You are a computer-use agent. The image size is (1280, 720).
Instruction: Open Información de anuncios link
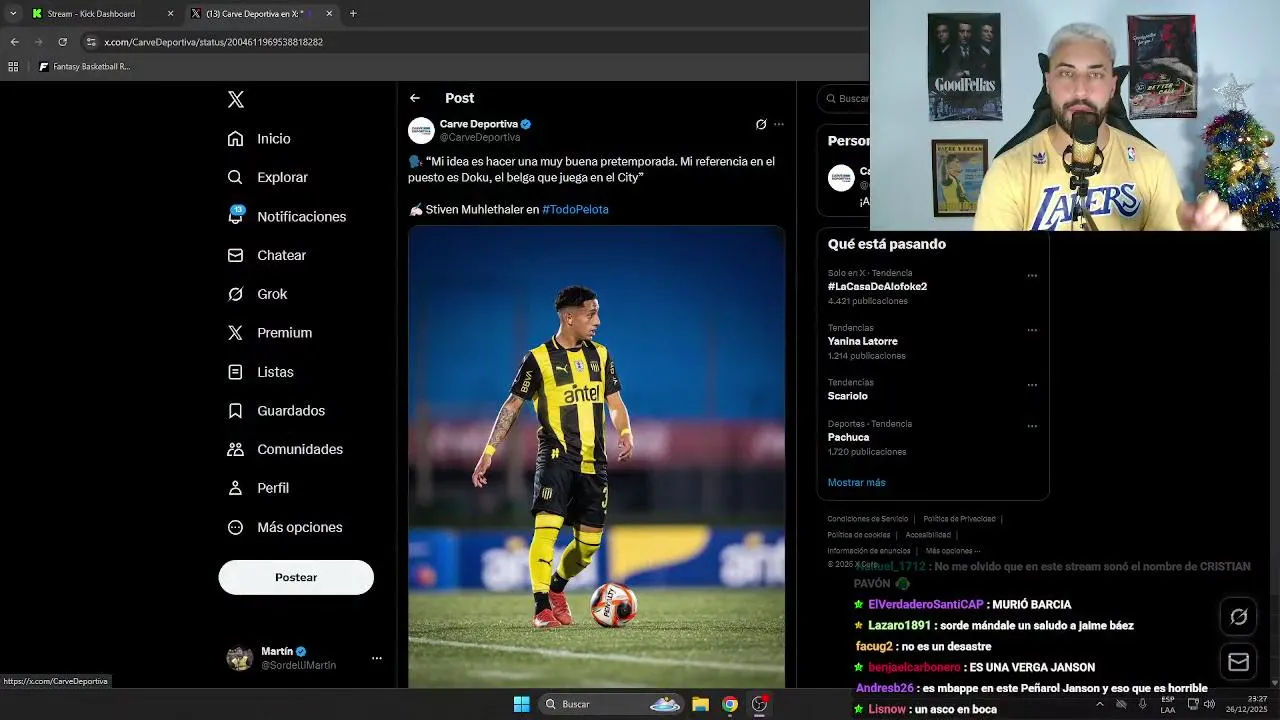click(x=869, y=551)
